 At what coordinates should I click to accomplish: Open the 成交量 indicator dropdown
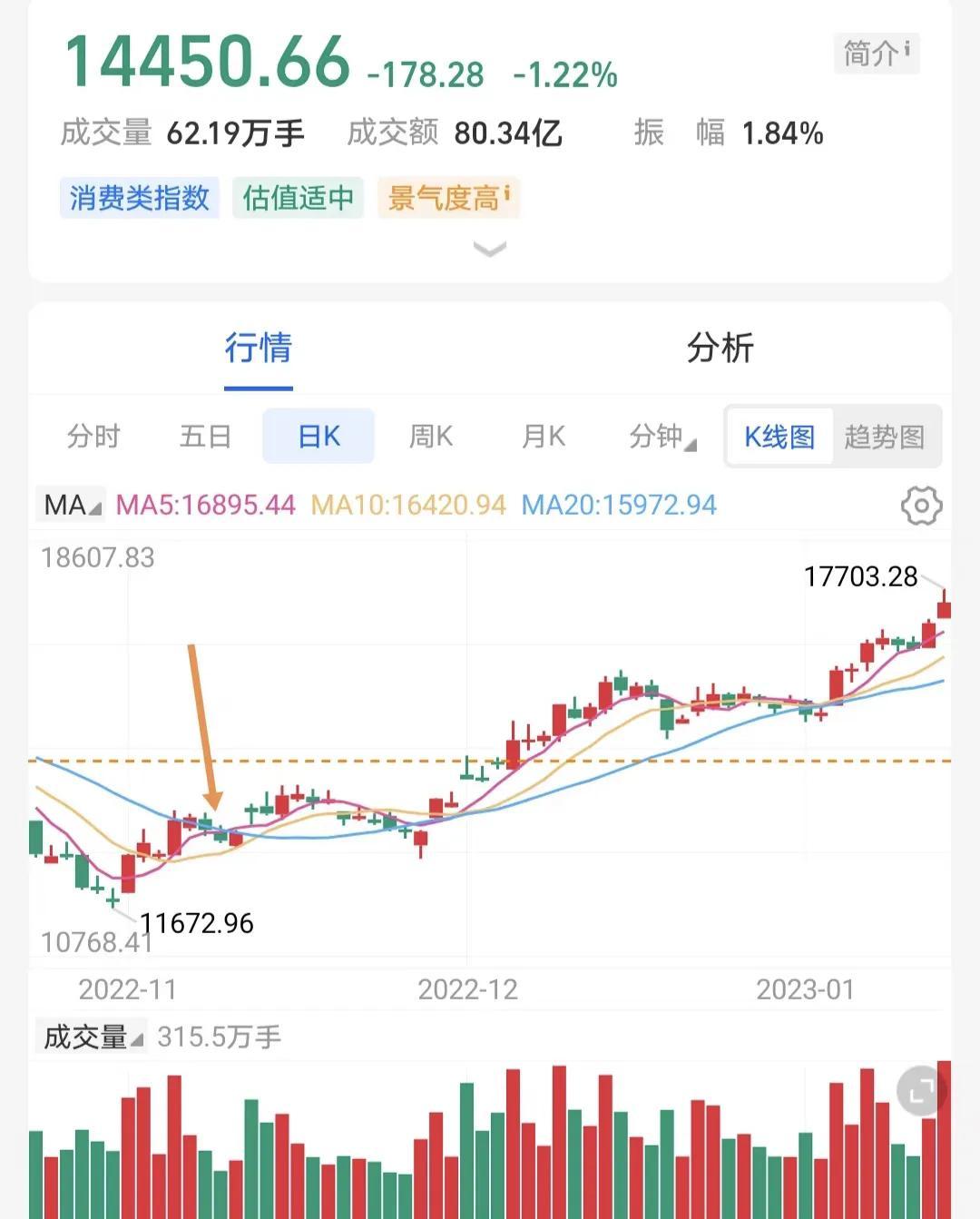tap(93, 1037)
